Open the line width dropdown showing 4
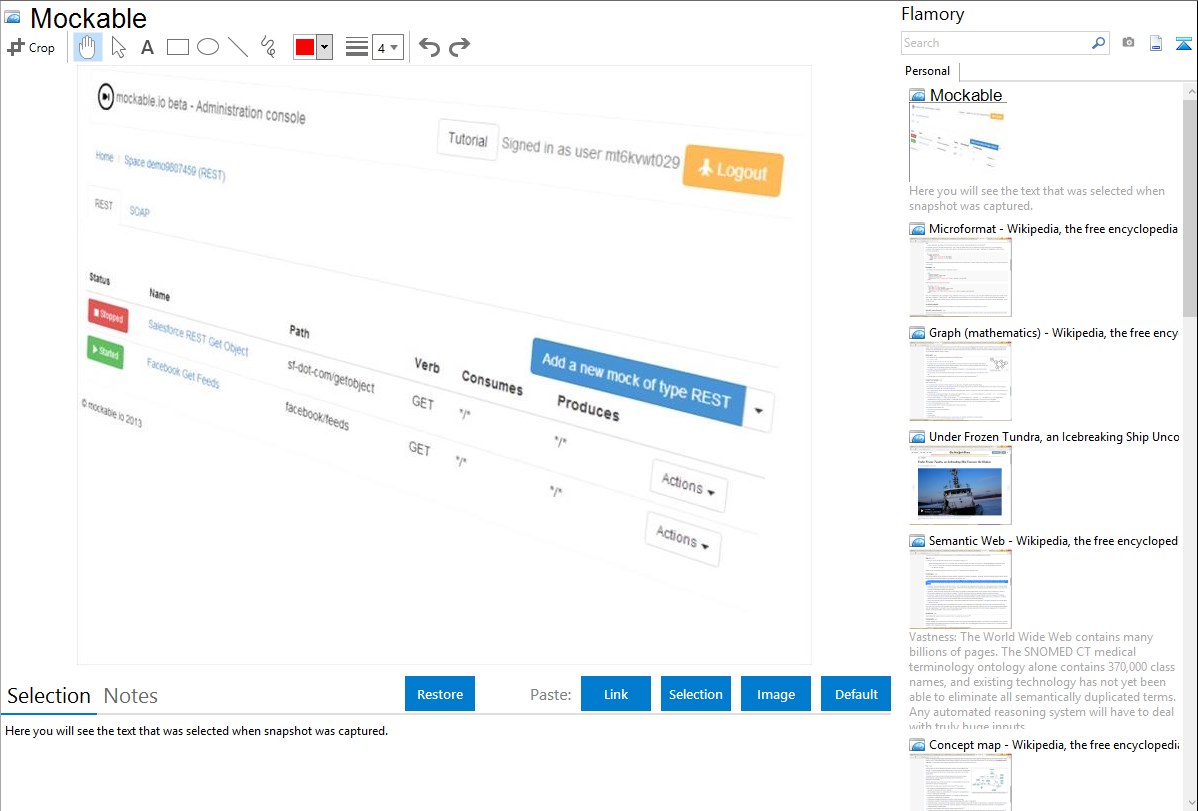Viewport: 1198px width, 811px height. tap(388, 47)
